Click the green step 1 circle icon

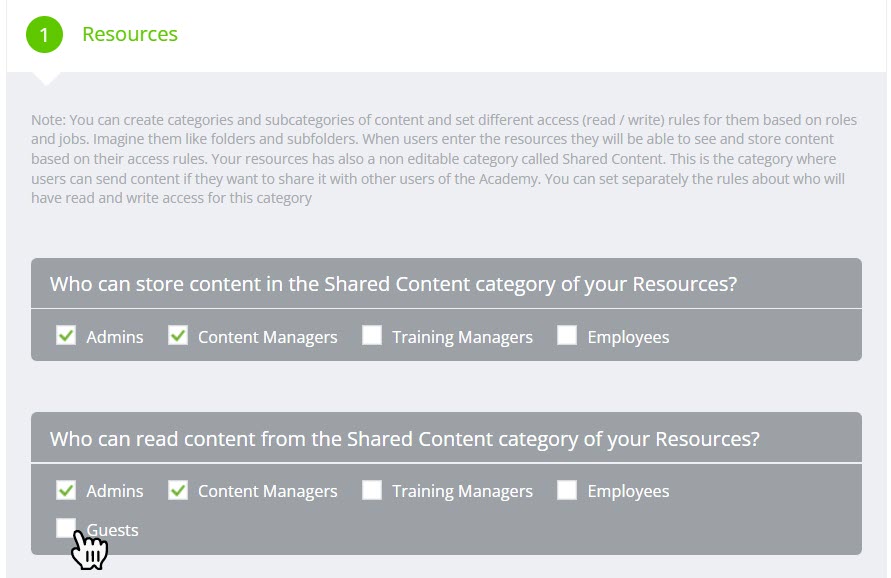coord(44,35)
